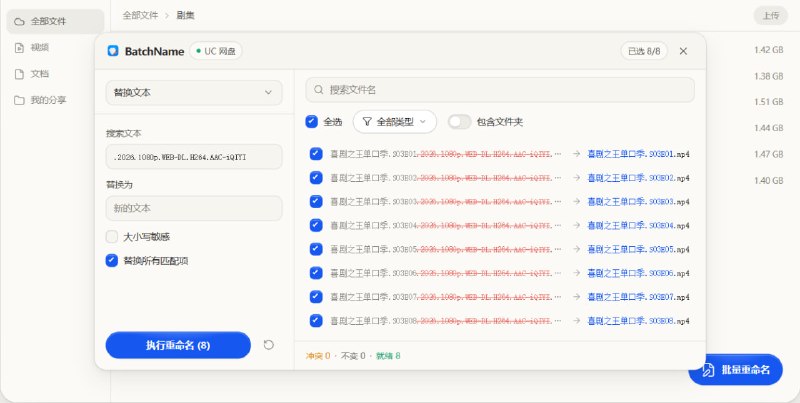This screenshot has width=800, height=403.
Task: Uncheck the S03E08 file checkbox
Action: point(316,320)
